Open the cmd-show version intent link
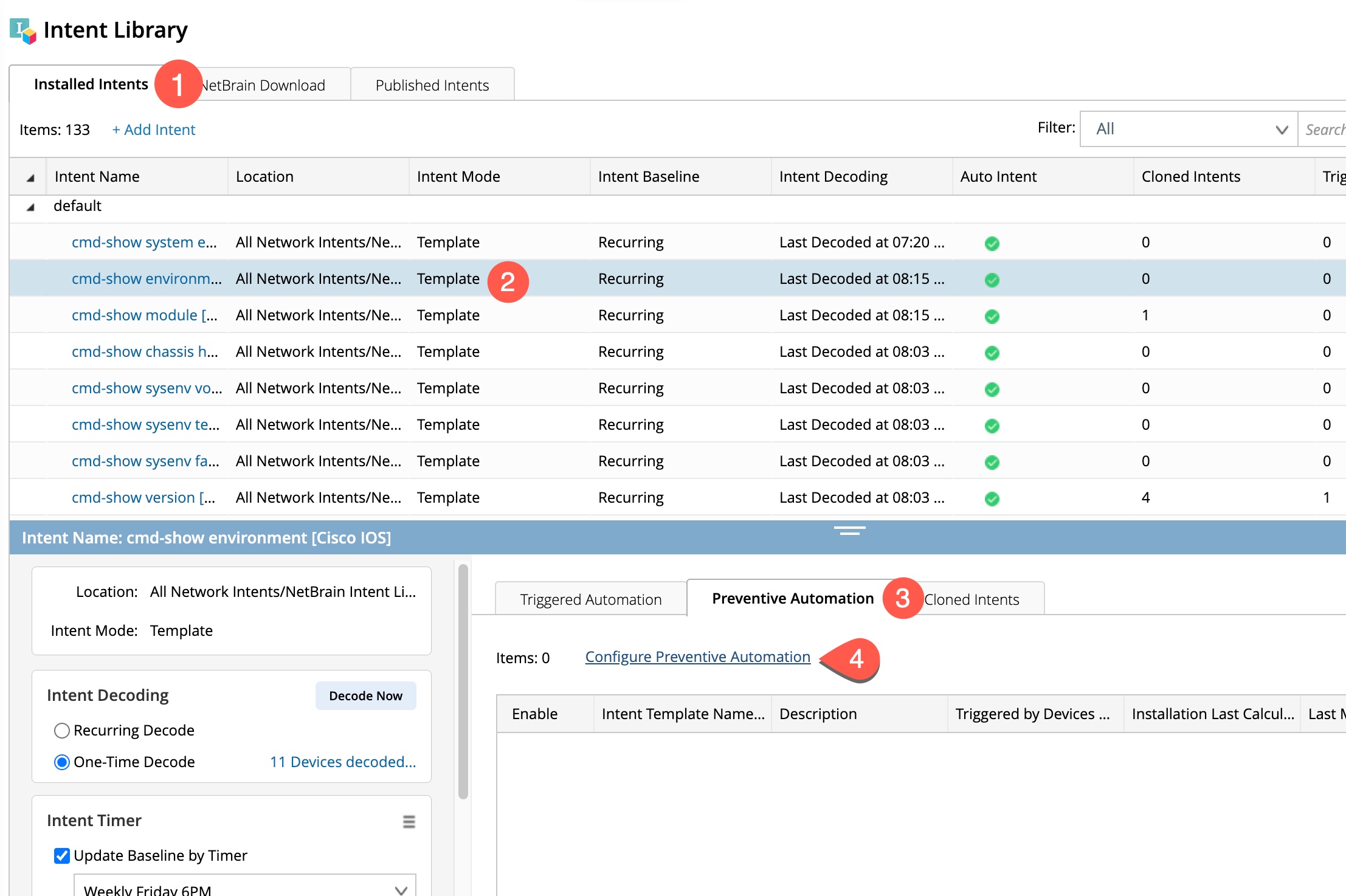The image size is (1346, 896). click(143, 497)
